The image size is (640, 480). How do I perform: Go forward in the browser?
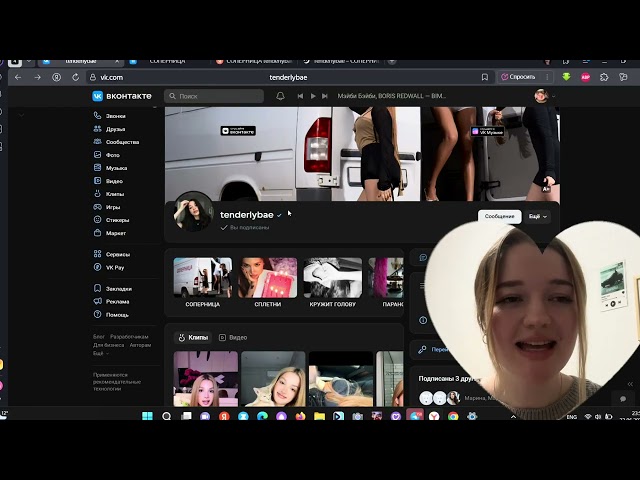[38, 77]
